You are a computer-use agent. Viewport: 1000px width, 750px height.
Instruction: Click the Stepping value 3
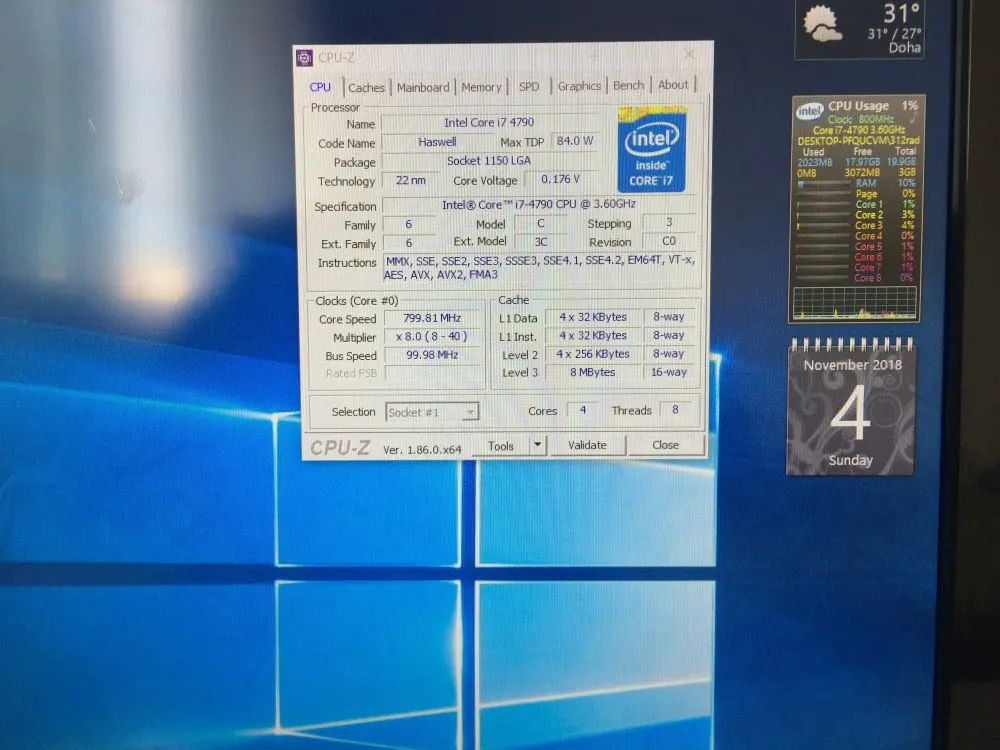(669, 222)
